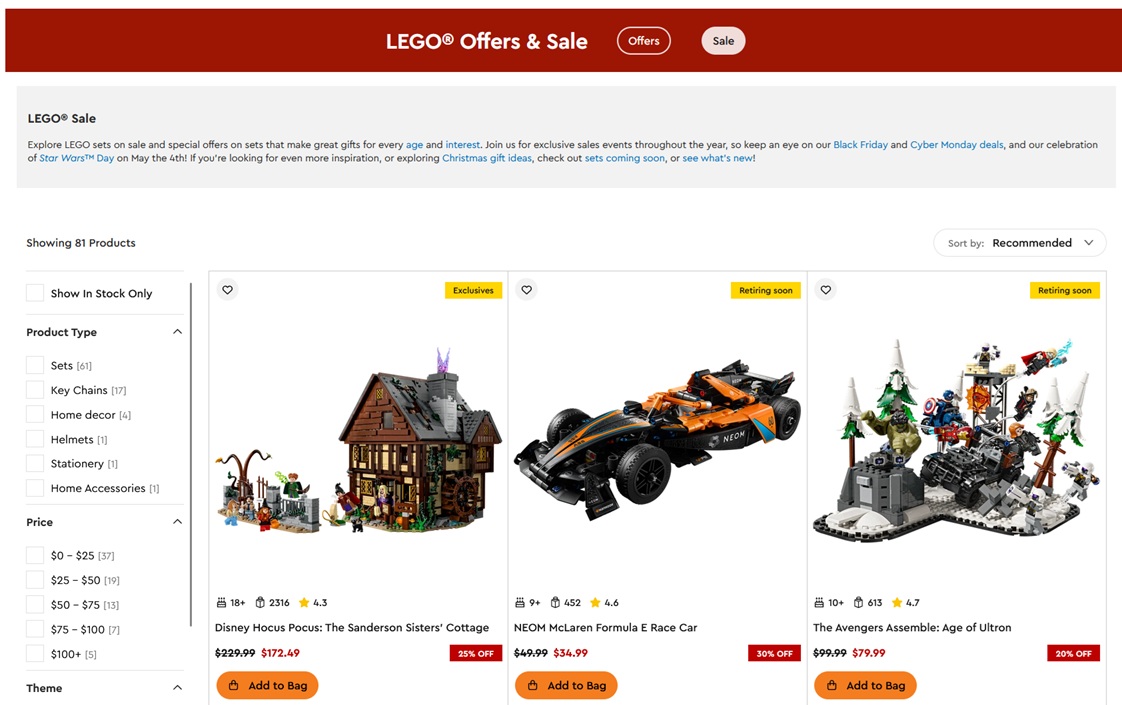Click Retiring soon badge on Avengers set

click(x=1065, y=290)
